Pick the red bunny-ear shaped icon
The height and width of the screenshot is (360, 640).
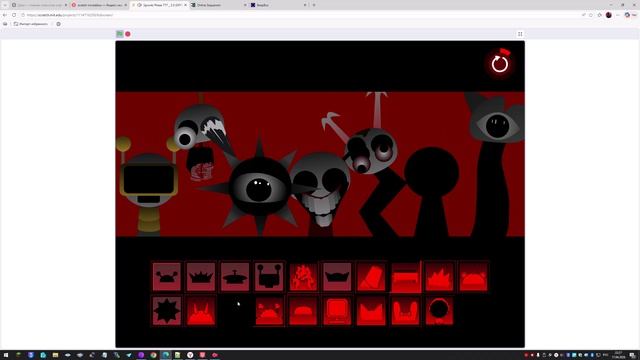pos(405,311)
